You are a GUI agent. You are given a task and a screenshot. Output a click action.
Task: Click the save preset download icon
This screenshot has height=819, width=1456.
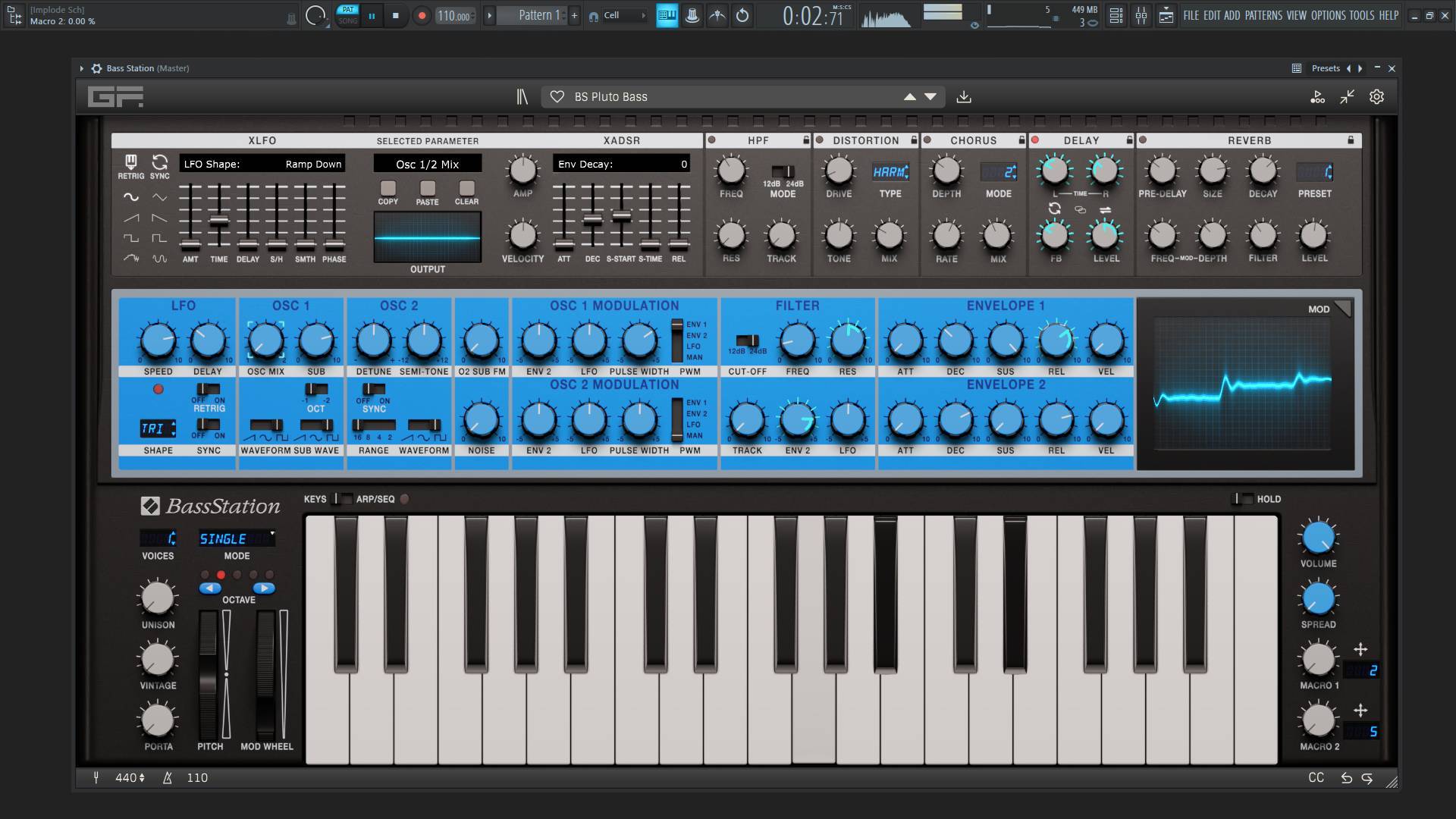point(964,97)
